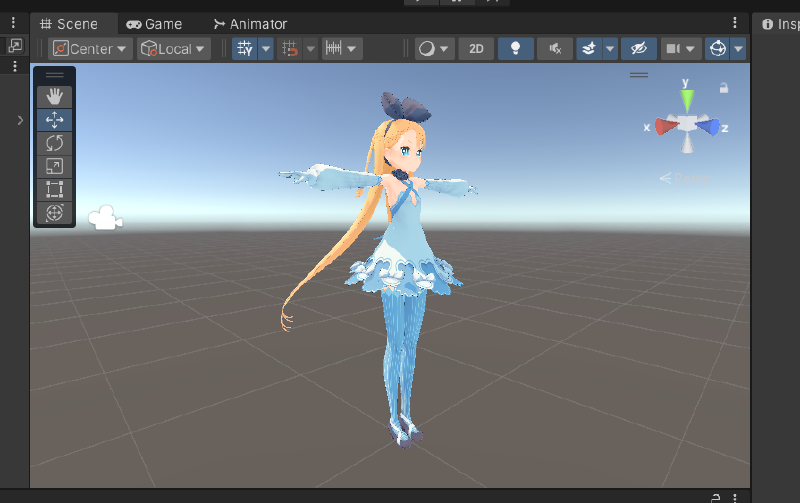Select the Rect transform tool
800x503 pixels.
click(54, 189)
